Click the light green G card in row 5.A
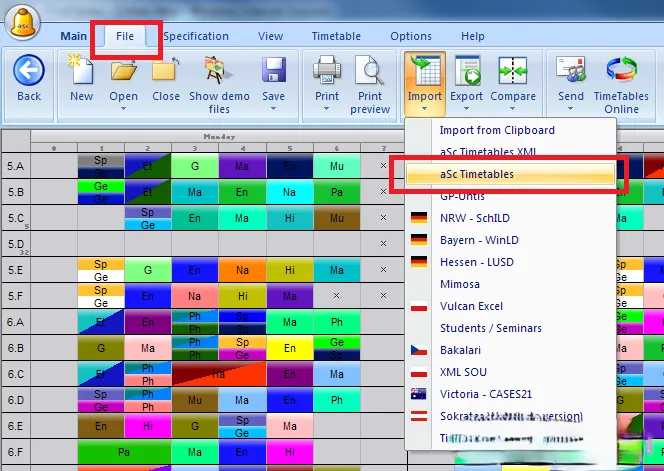 coord(195,166)
